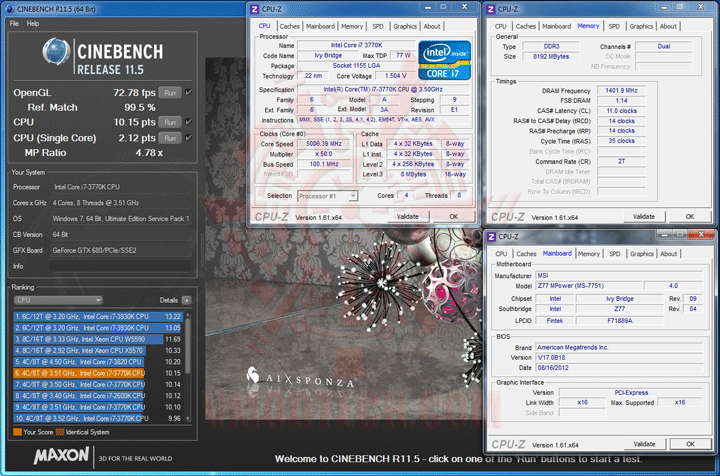Screen dimensions: 720x476
Task: Toggle the OpenGL test checkbox
Action: pyautogui.click(x=188, y=92)
